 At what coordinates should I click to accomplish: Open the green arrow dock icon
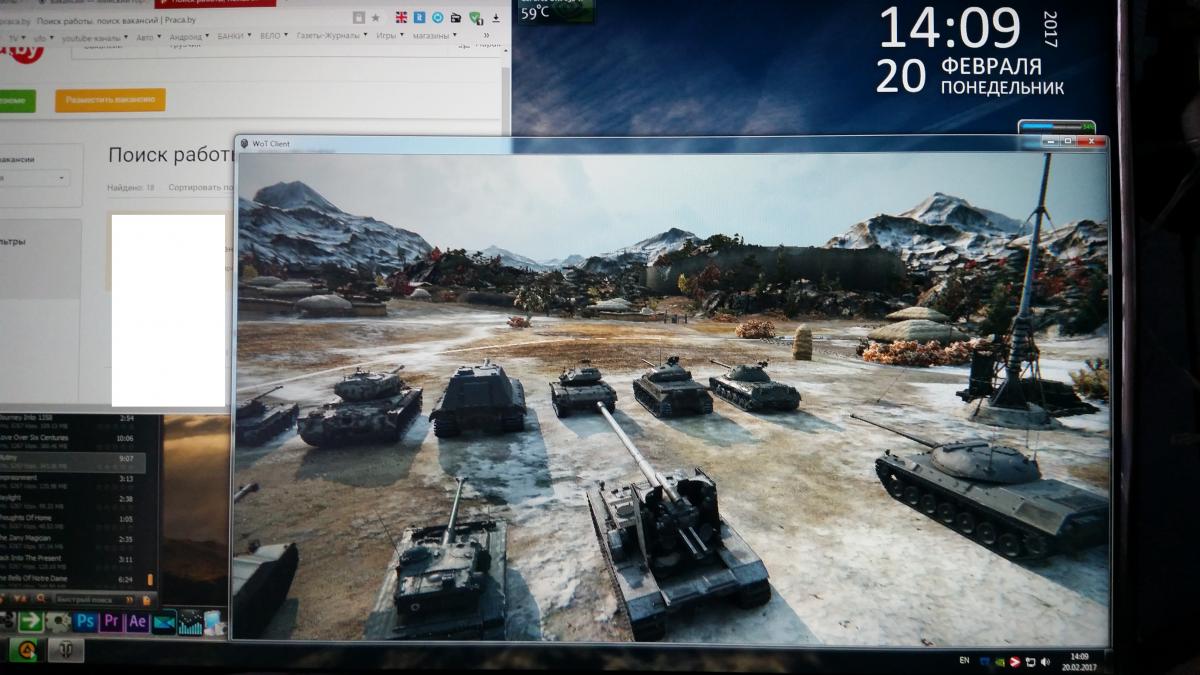pyautogui.click(x=31, y=621)
